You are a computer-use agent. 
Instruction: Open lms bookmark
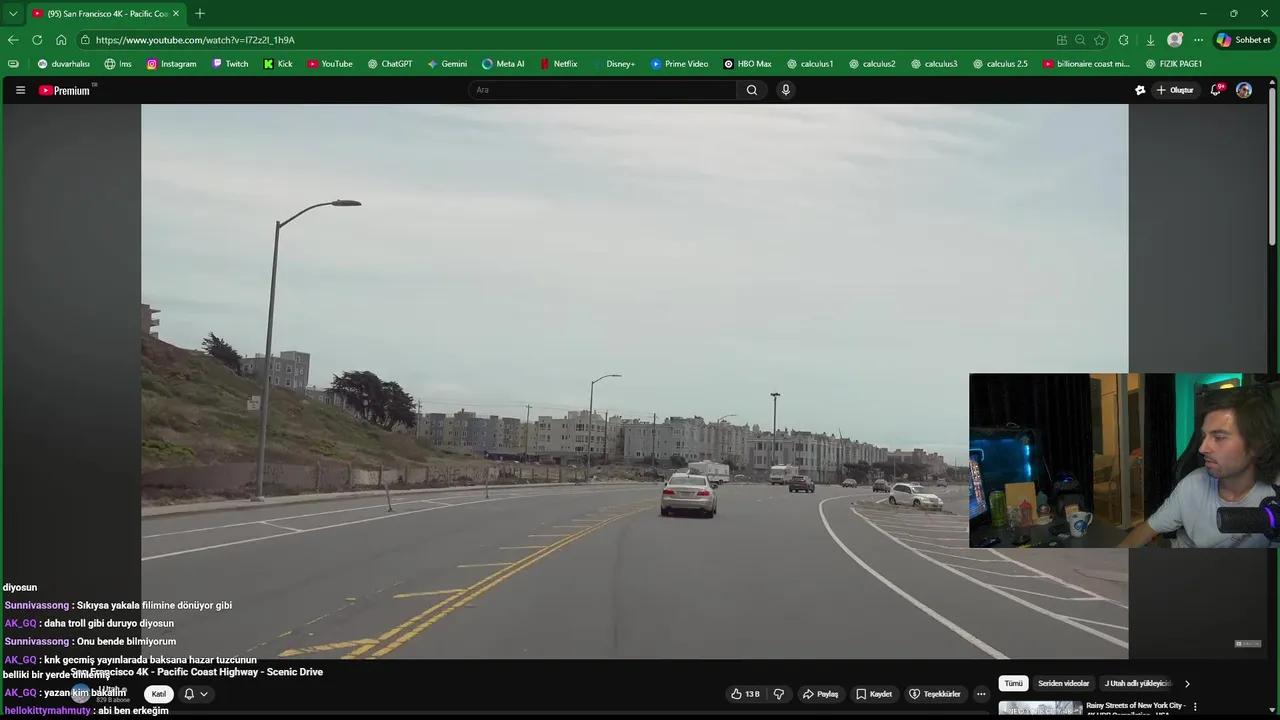[x=118, y=64]
